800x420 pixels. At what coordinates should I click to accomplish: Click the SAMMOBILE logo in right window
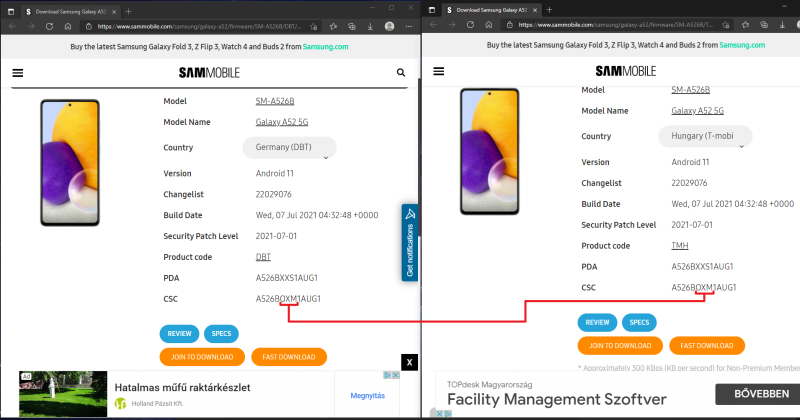626,71
